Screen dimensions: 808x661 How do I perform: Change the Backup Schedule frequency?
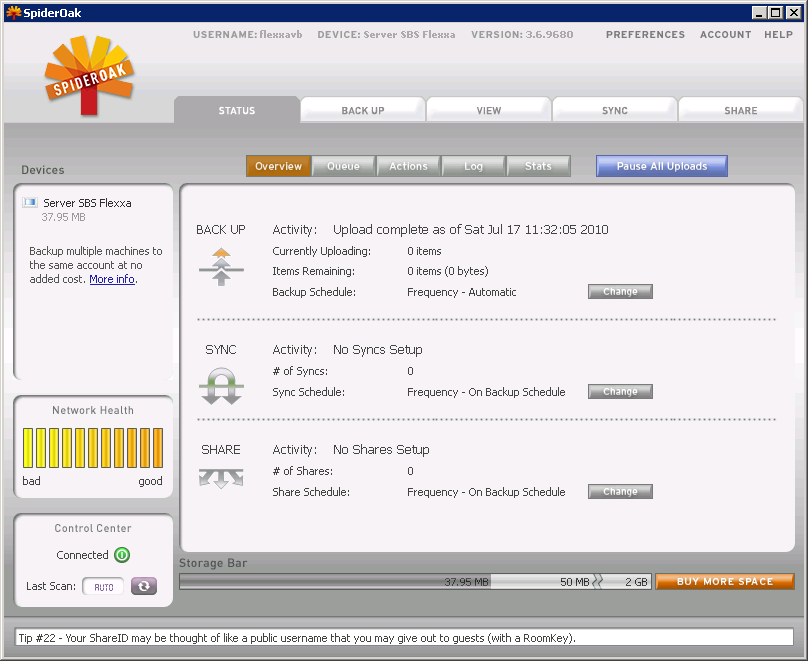(620, 292)
